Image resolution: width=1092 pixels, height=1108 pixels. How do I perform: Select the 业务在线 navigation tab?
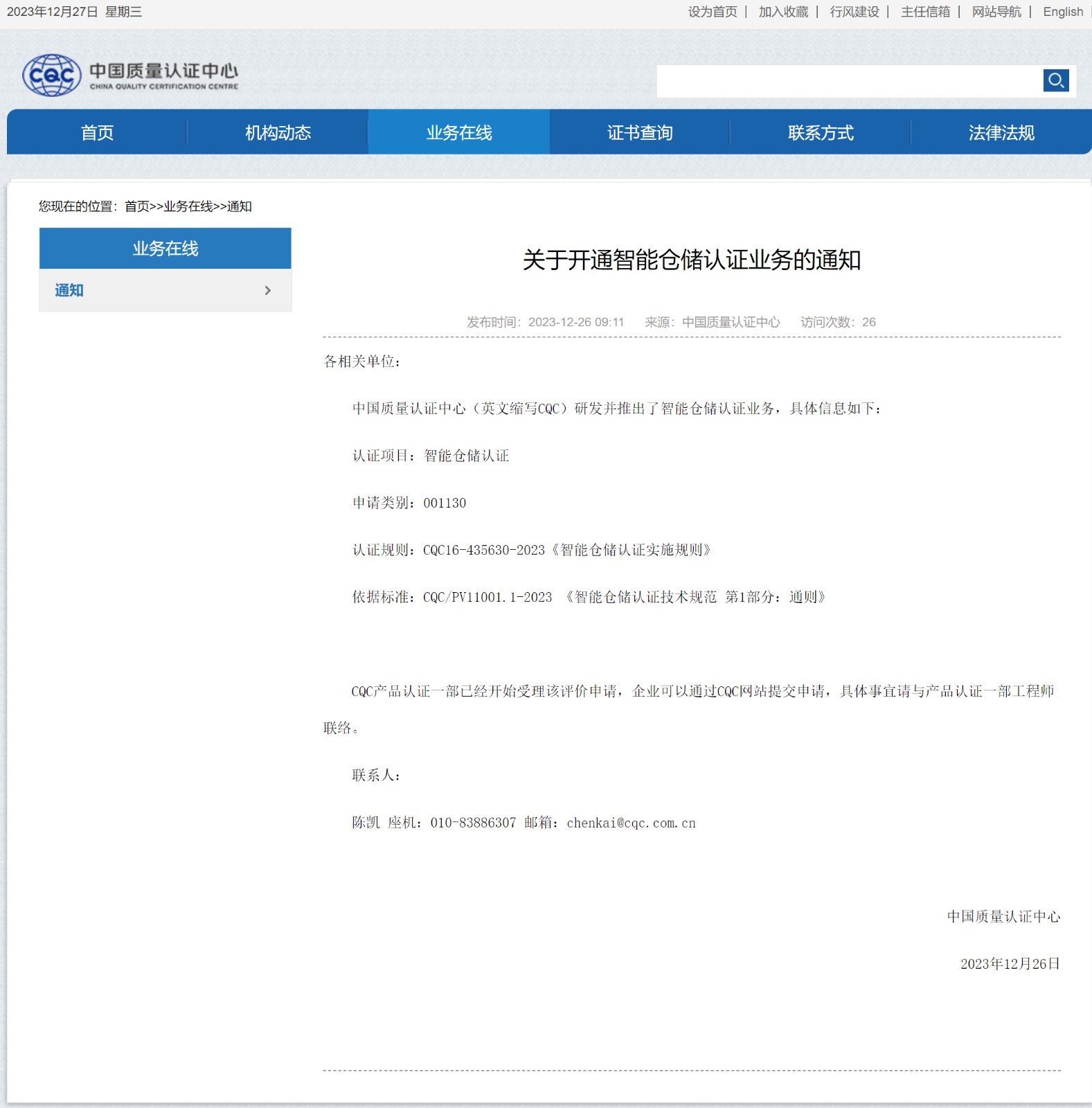click(x=458, y=132)
